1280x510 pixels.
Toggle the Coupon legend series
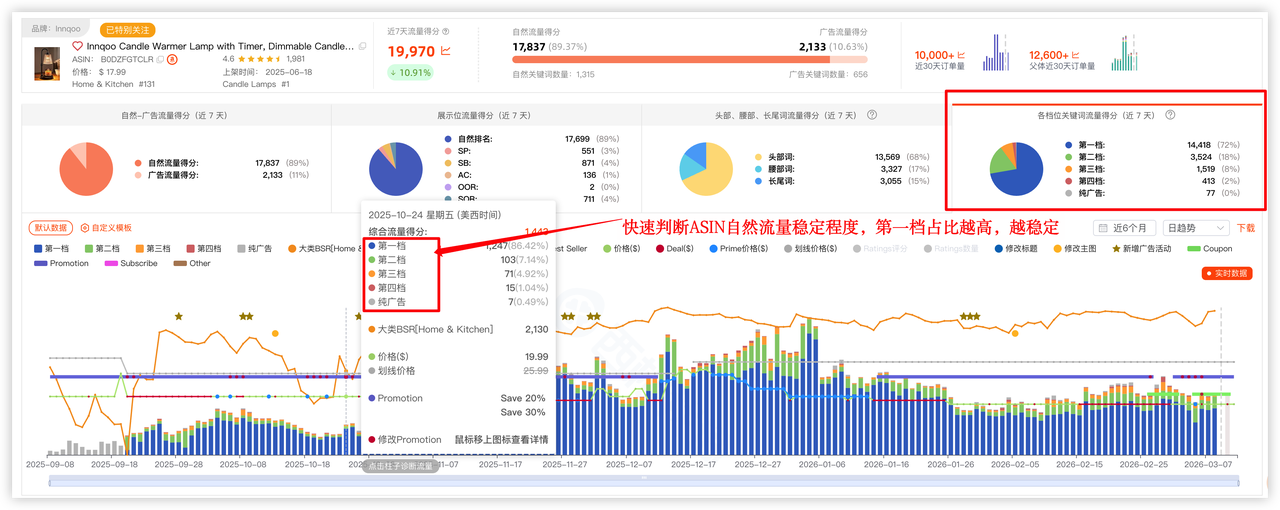(1210, 248)
